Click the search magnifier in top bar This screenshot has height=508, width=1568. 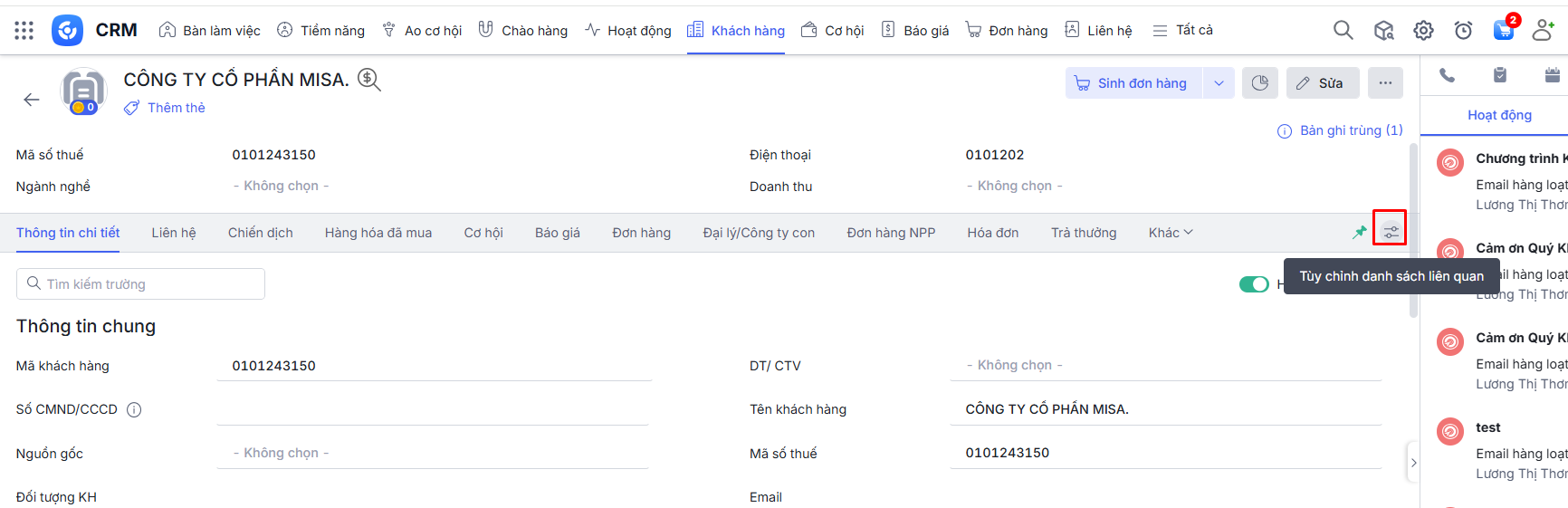pos(1343,31)
